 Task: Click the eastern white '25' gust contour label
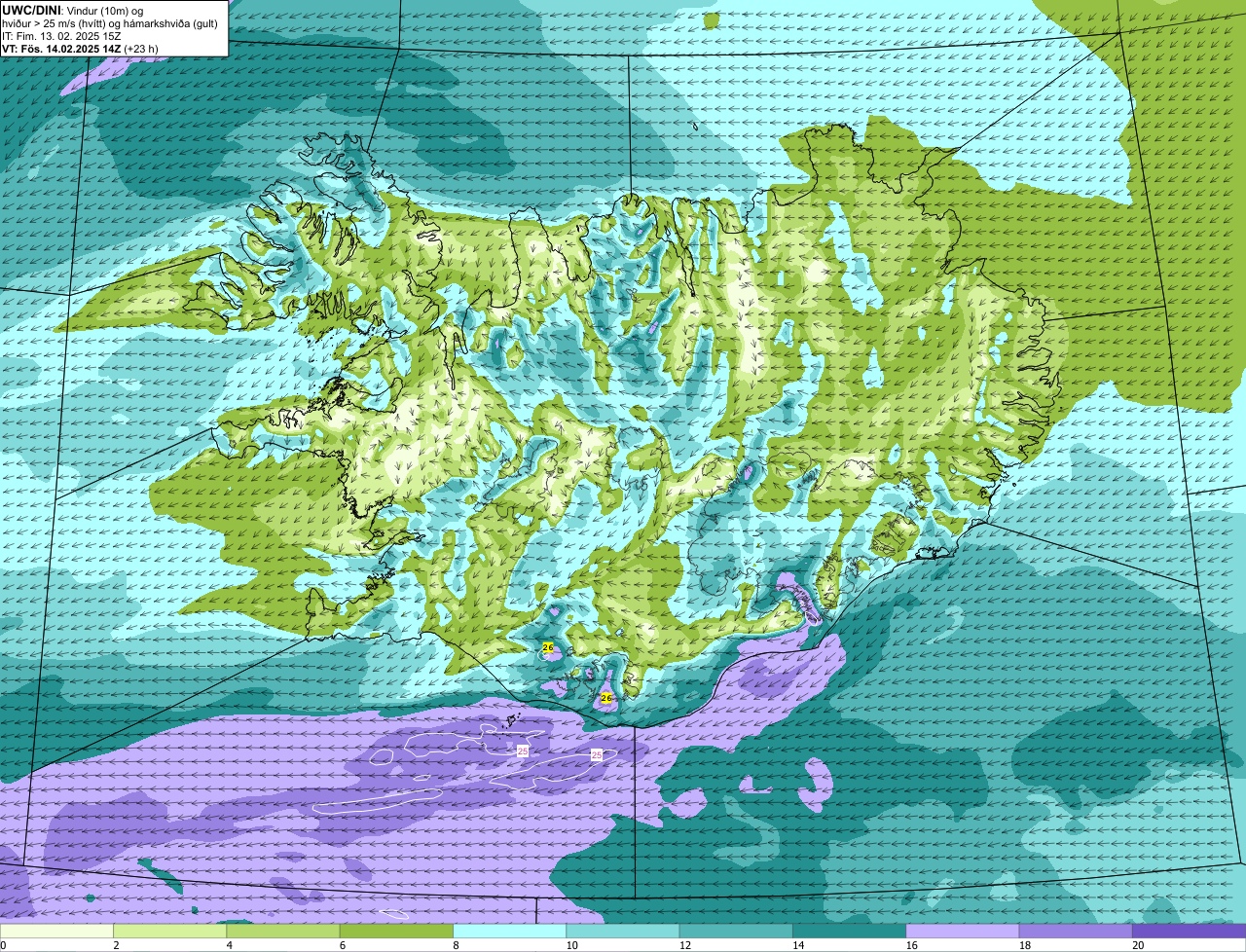(x=597, y=754)
